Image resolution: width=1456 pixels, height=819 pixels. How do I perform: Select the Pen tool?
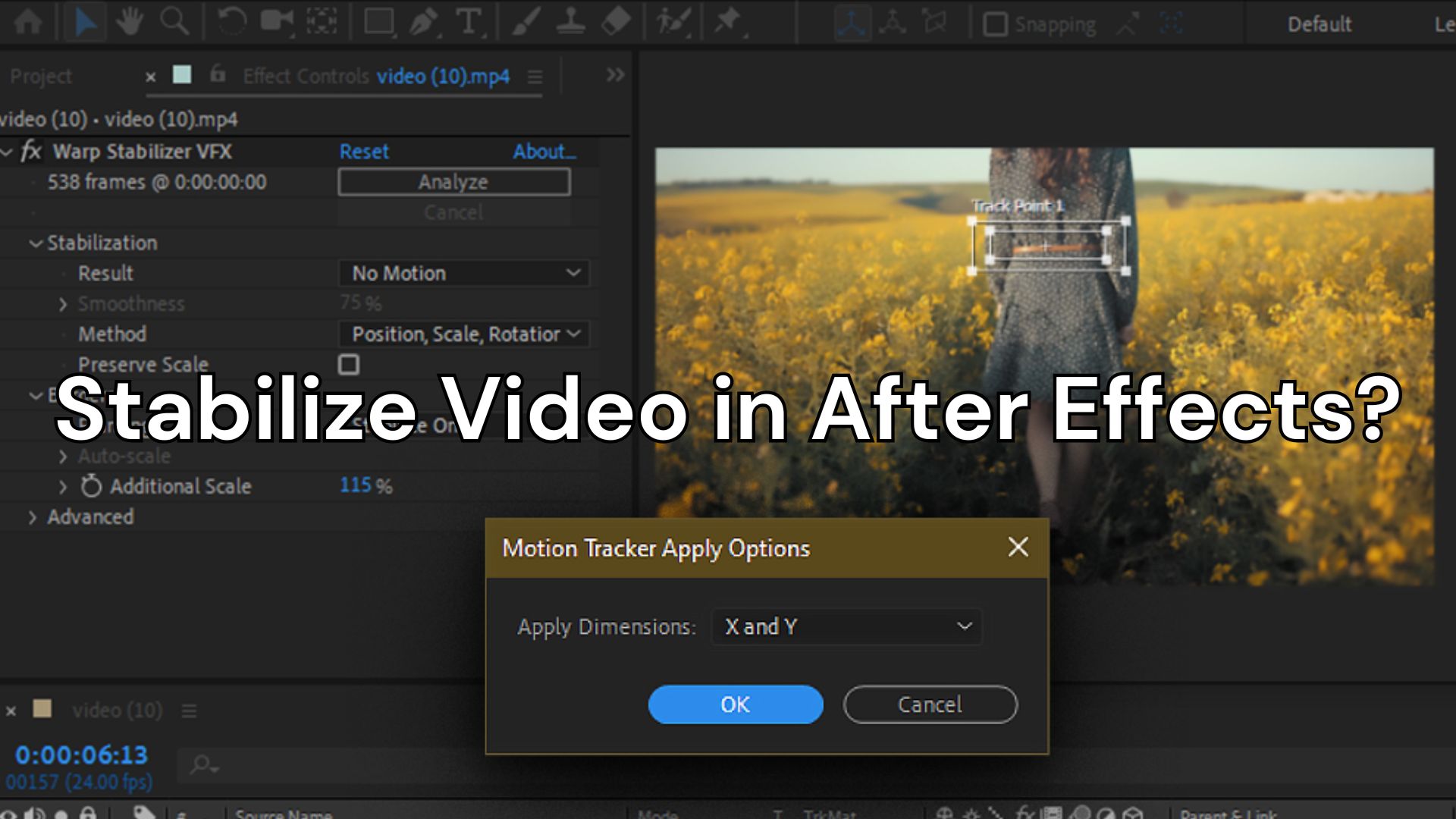pyautogui.click(x=424, y=22)
